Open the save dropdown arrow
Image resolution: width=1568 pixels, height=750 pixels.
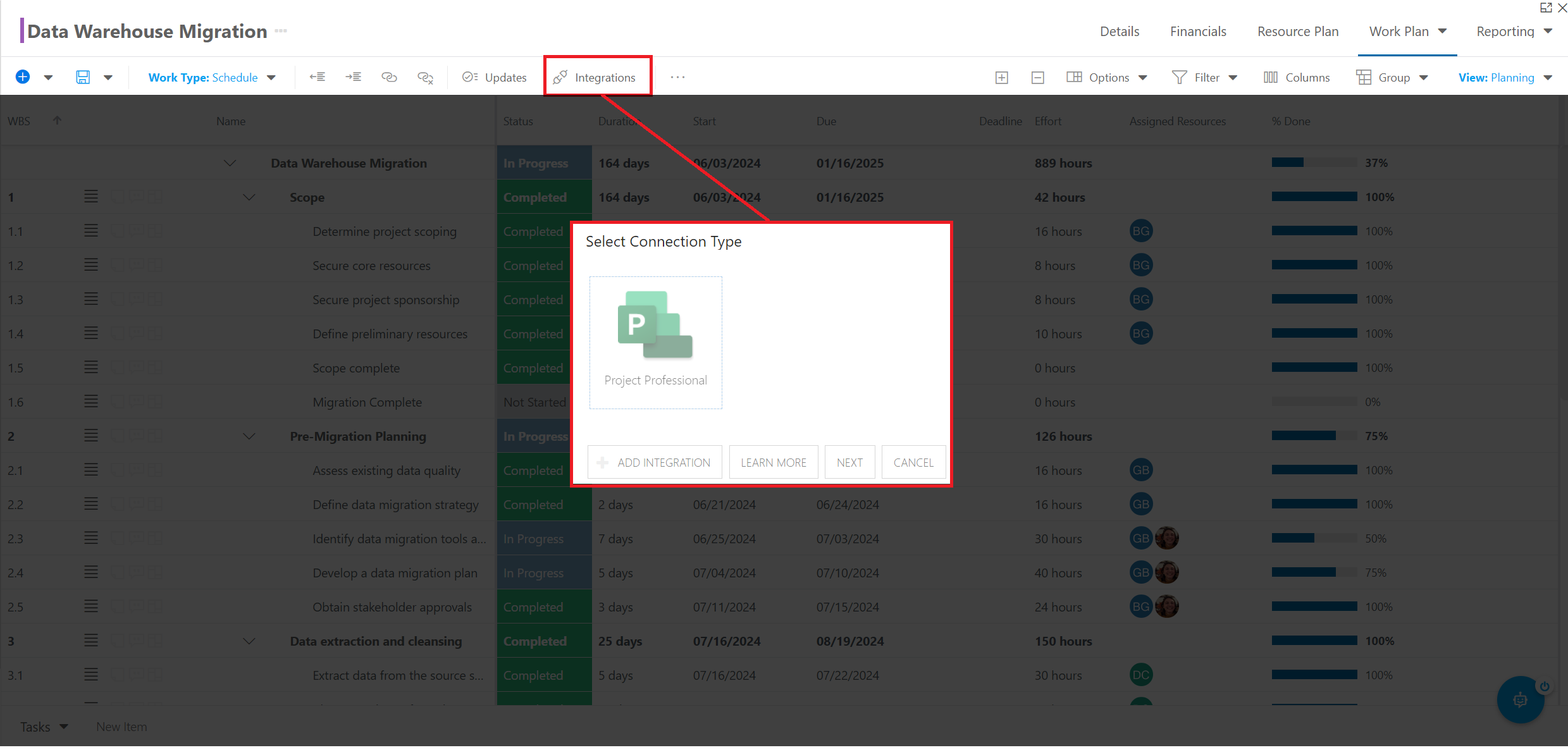click(x=108, y=78)
